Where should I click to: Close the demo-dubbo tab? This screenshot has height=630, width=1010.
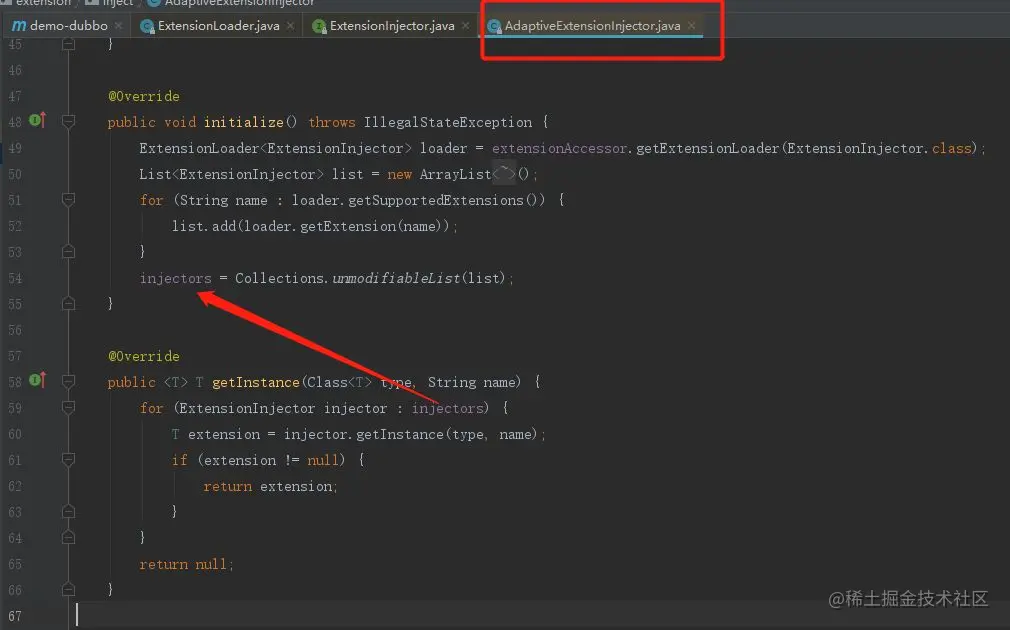tap(119, 26)
